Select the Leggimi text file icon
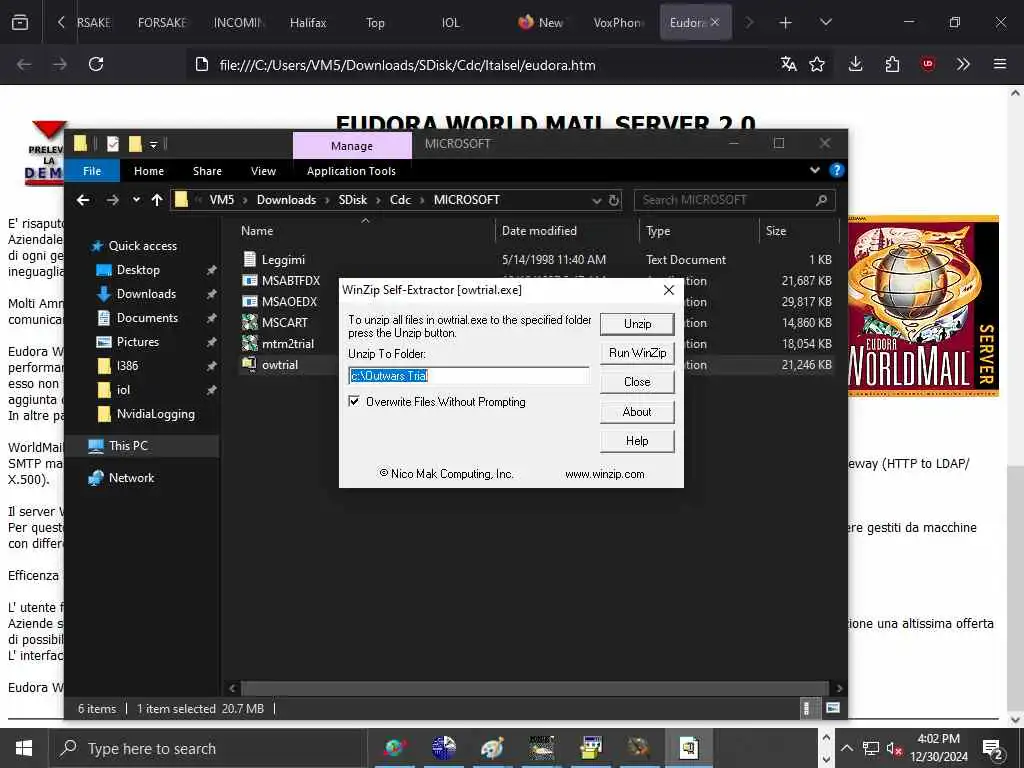Viewport: 1024px width, 768px height. click(x=249, y=259)
